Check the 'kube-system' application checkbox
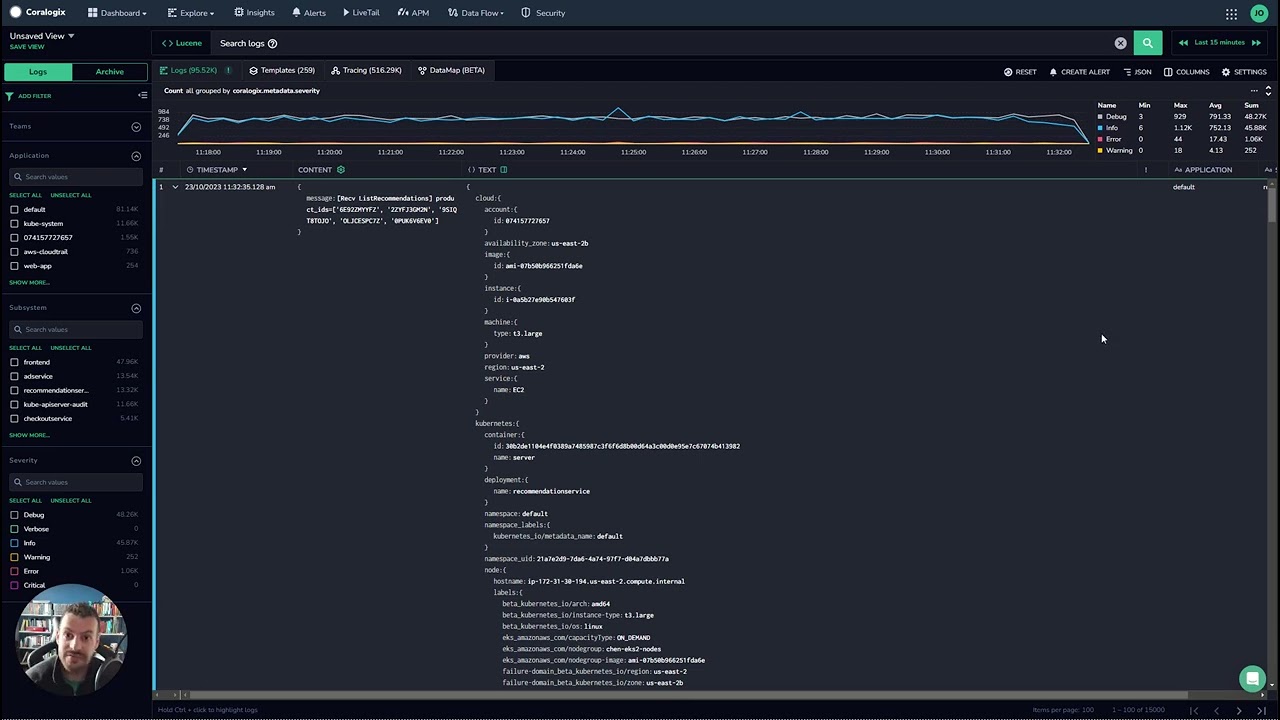Viewport: 1280px width, 720px height. (x=14, y=224)
